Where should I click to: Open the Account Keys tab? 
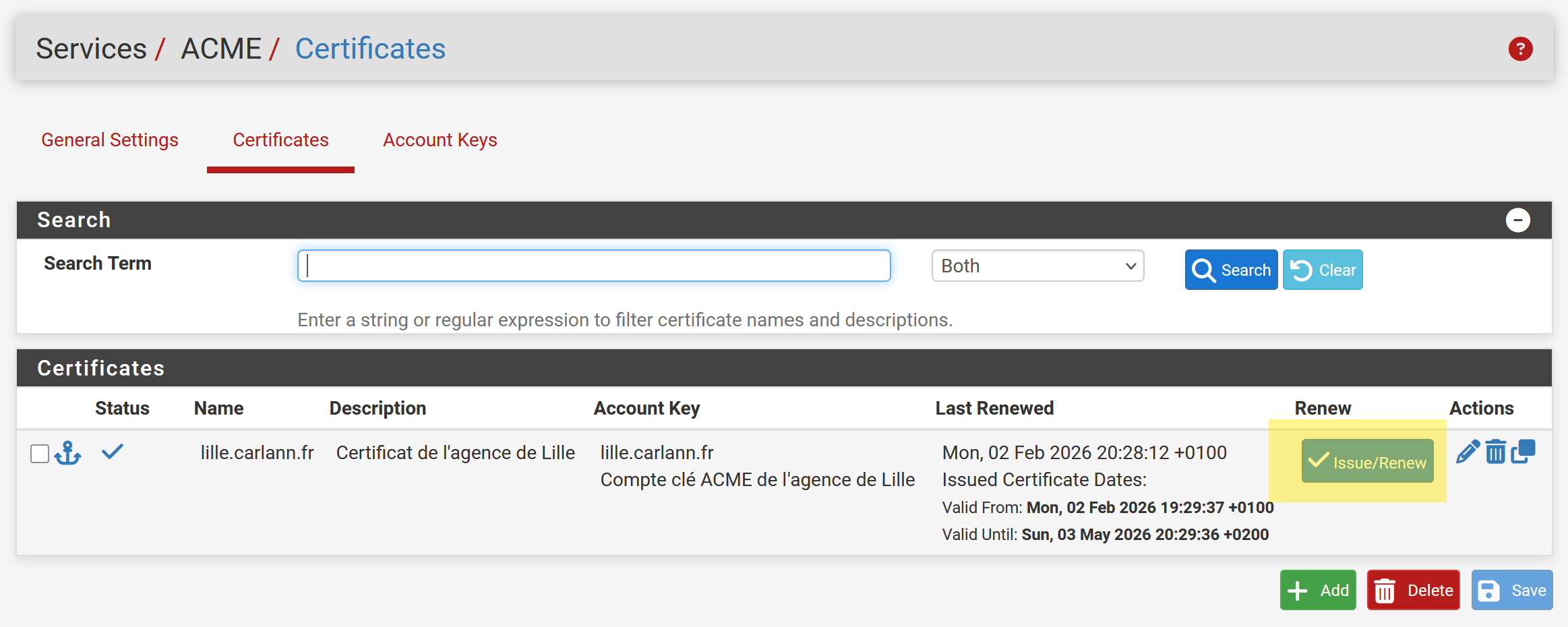(440, 140)
